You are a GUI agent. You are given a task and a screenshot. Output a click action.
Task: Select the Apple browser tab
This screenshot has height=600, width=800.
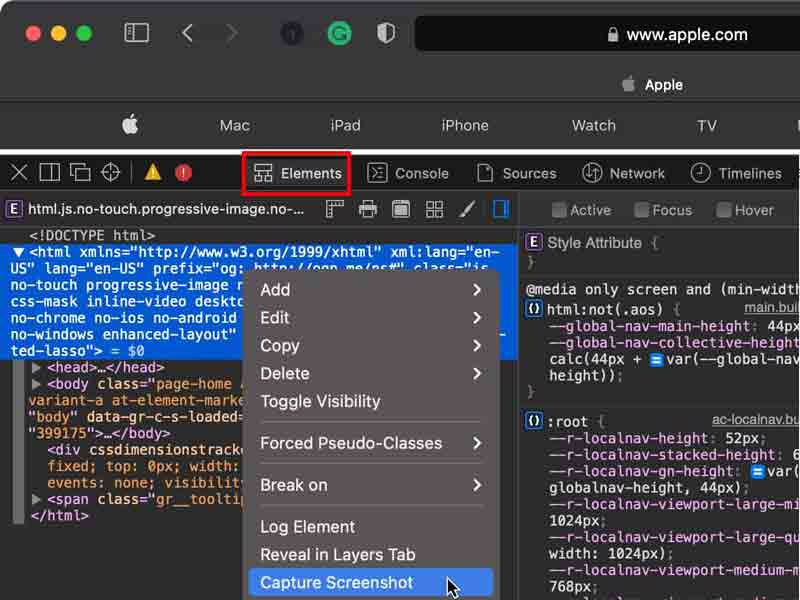(653, 85)
